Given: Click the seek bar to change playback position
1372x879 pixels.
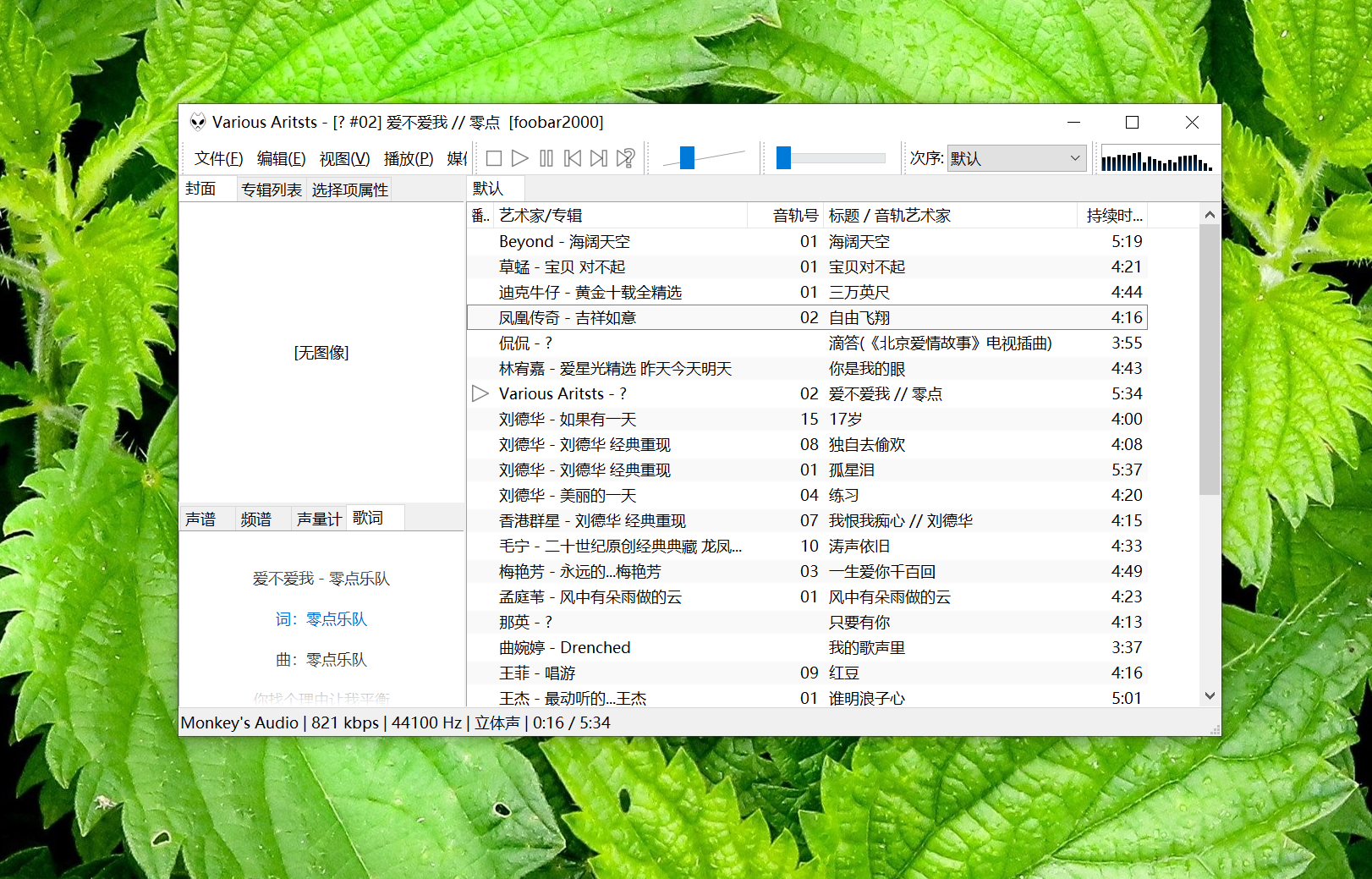Looking at the screenshot, I should 831,158.
